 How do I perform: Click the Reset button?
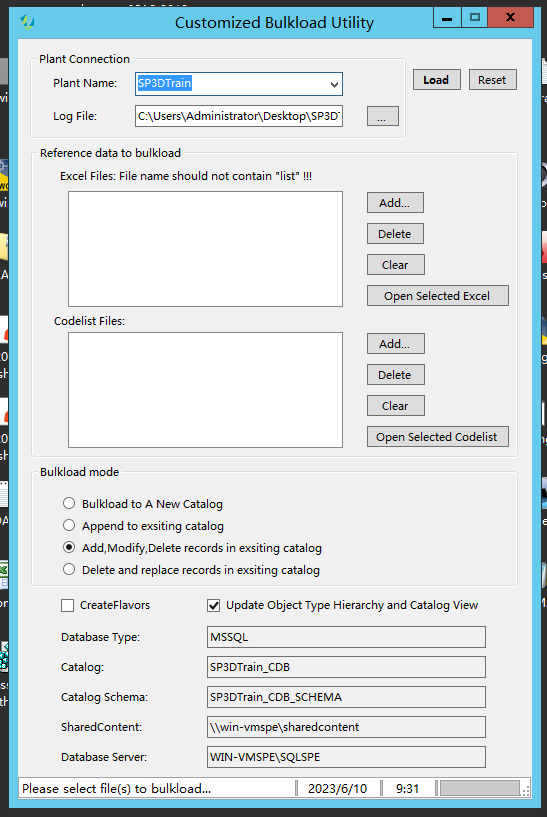click(492, 80)
